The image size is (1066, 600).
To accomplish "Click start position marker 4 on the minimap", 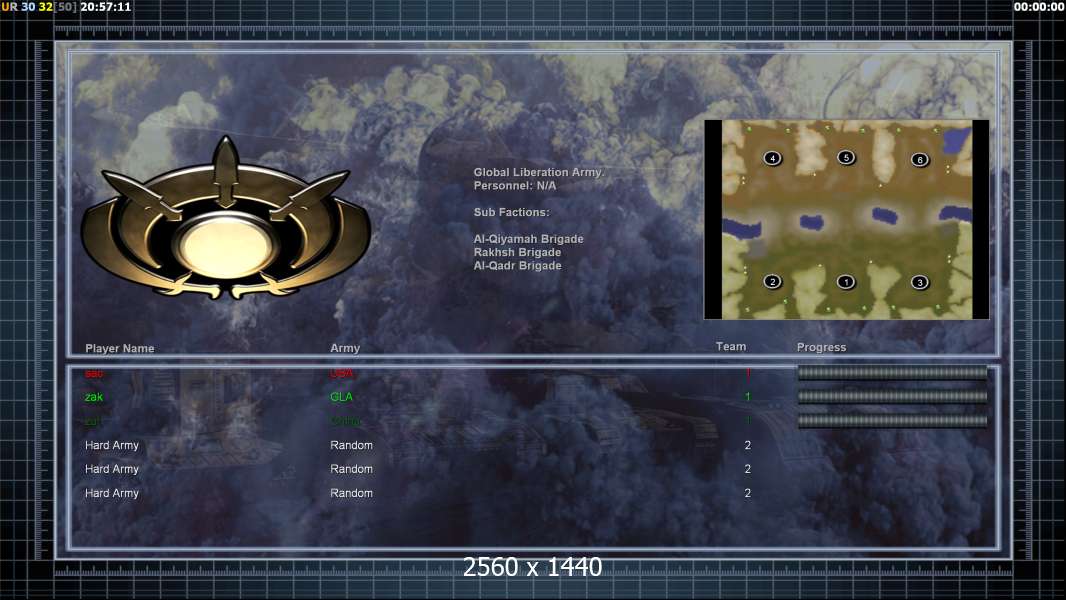I will pyautogui.click(x=772, y=158).
